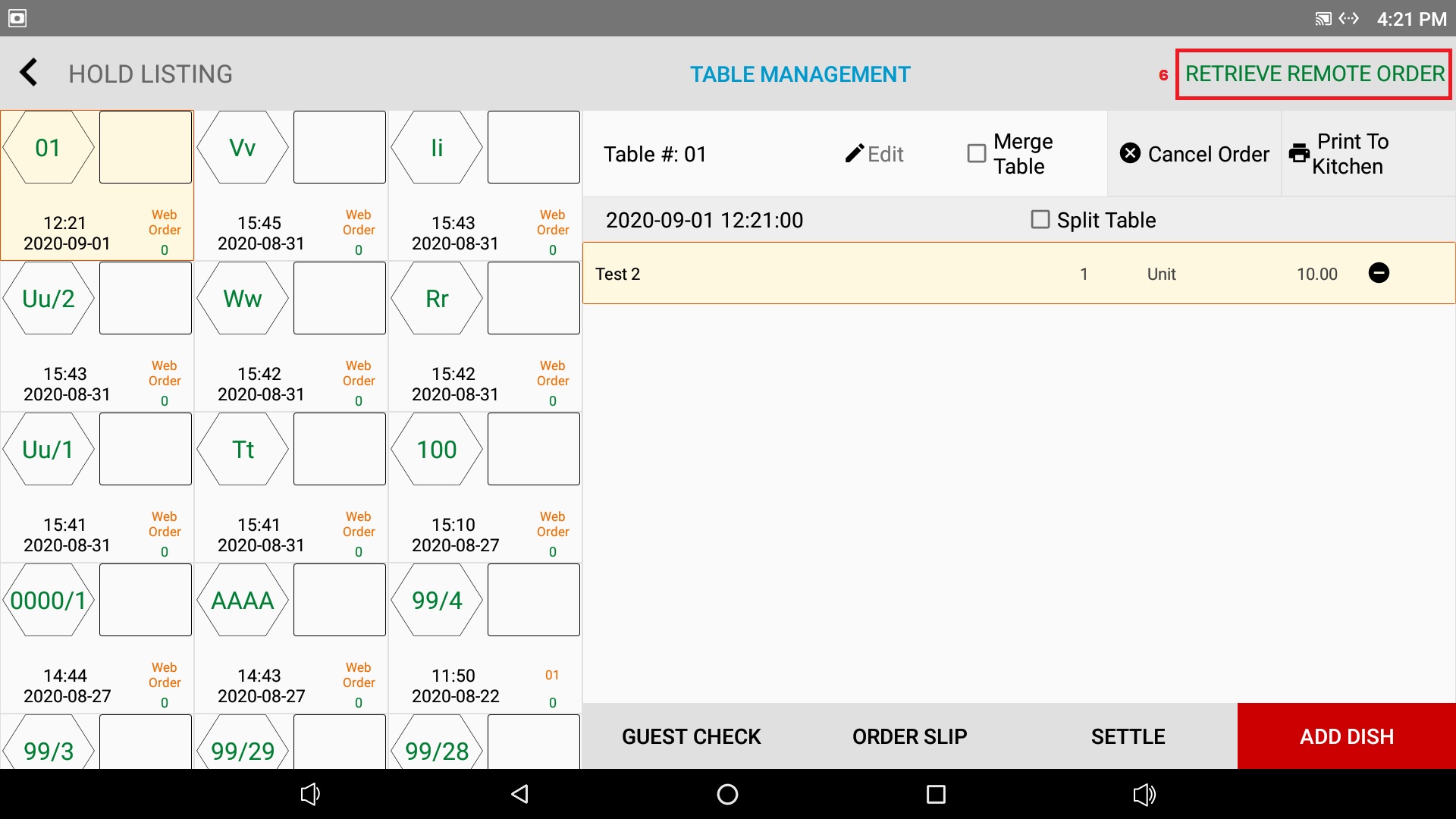Enable the Merge Table checkbox
Viewport: 1456px width, 819px height.
pyautogui.click(x=977, y=154)
